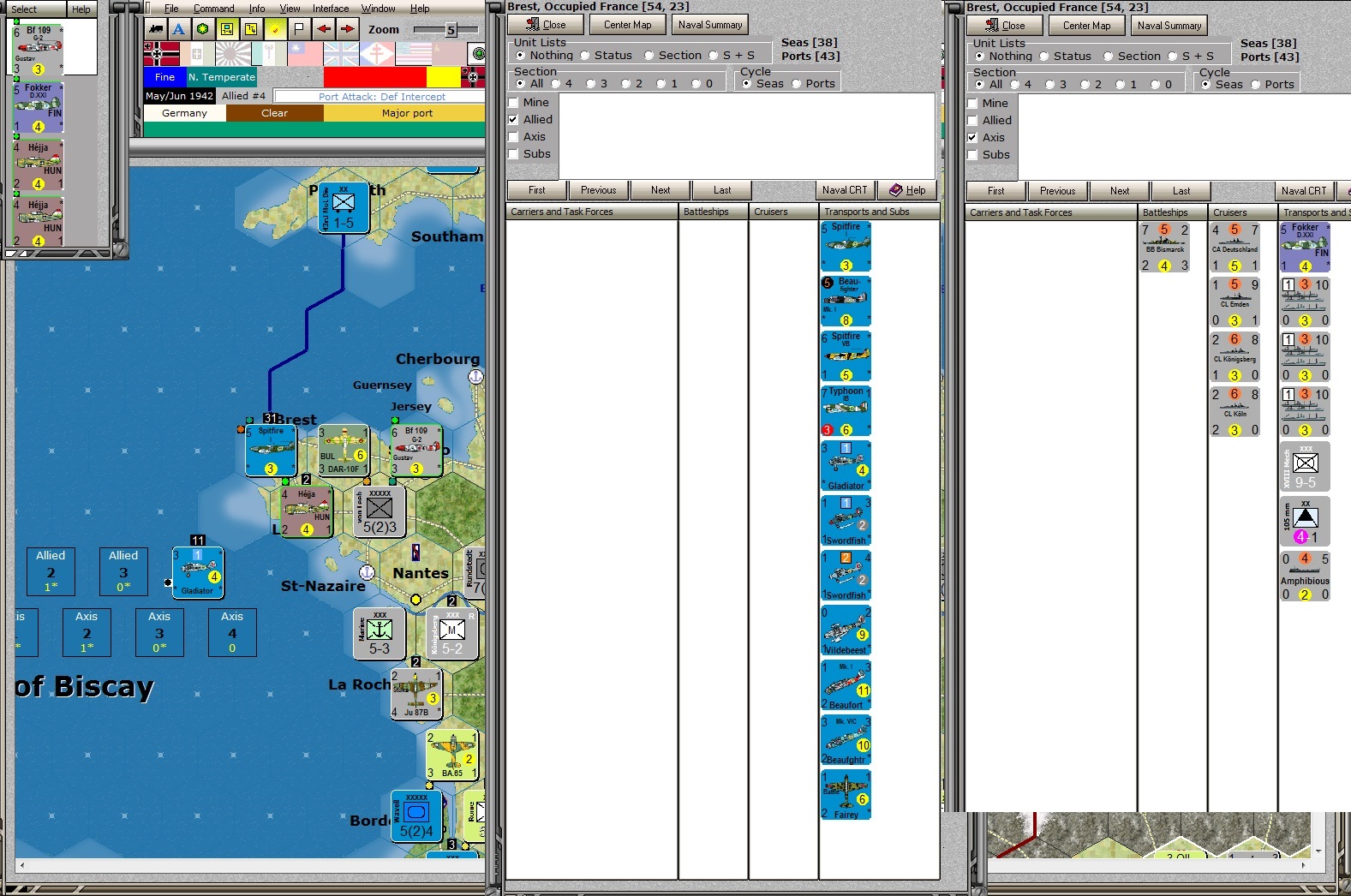Select the Vildebeest unit counter
The image size is (1351, 896).
pos(846,630)
